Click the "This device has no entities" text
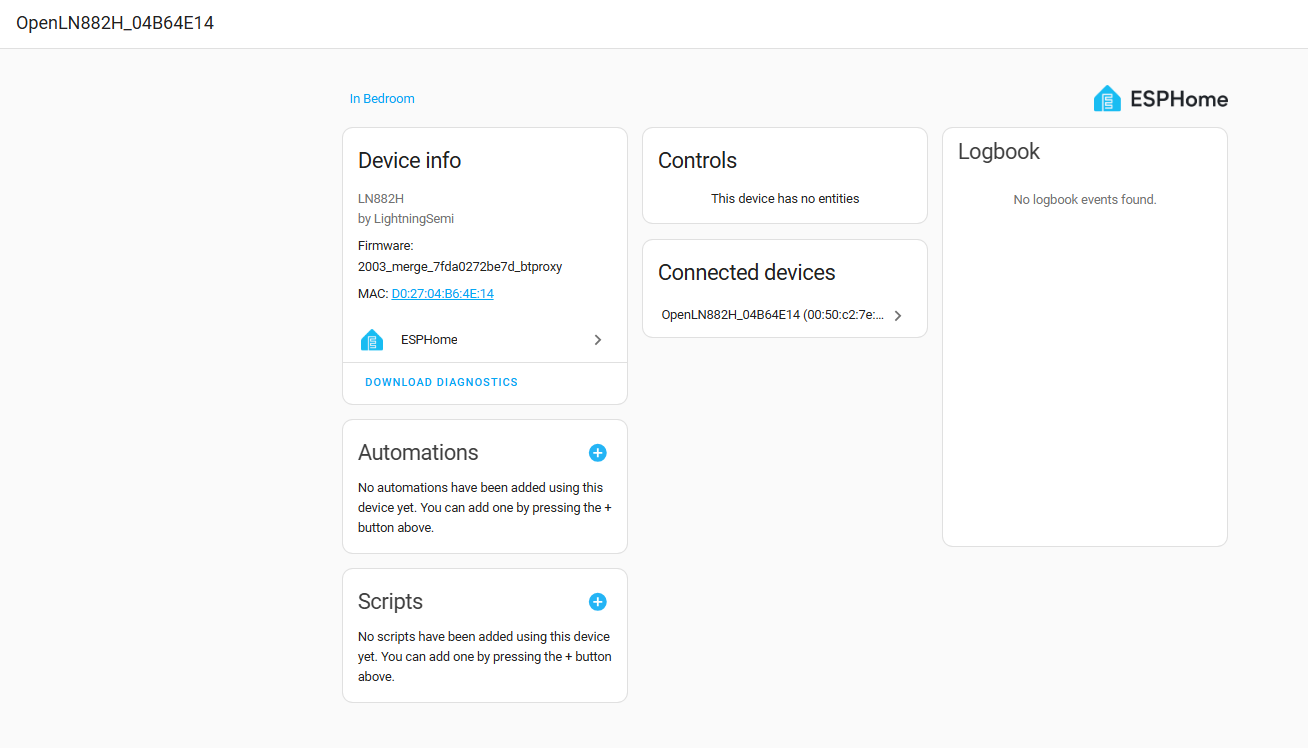1308x748 pixels. [x=785, y=199]
